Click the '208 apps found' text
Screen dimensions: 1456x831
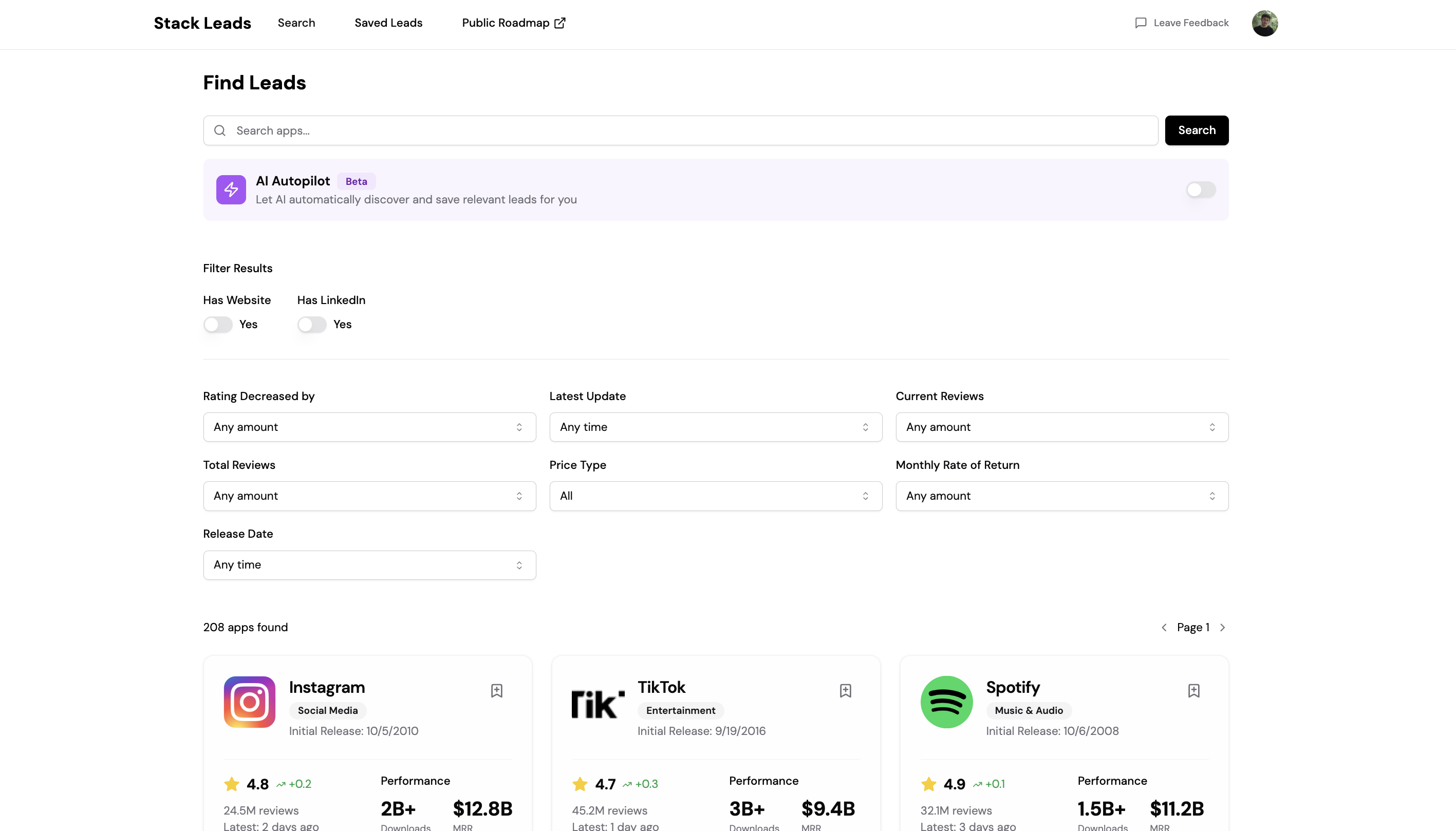point(246,627)
